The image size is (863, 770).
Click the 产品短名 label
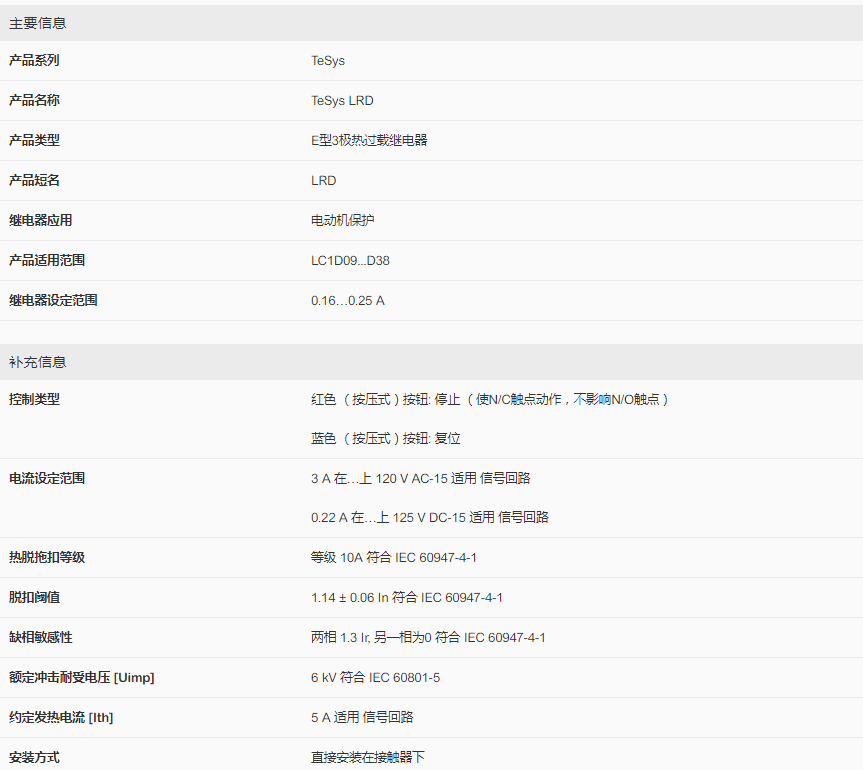(x=34, y=181)
